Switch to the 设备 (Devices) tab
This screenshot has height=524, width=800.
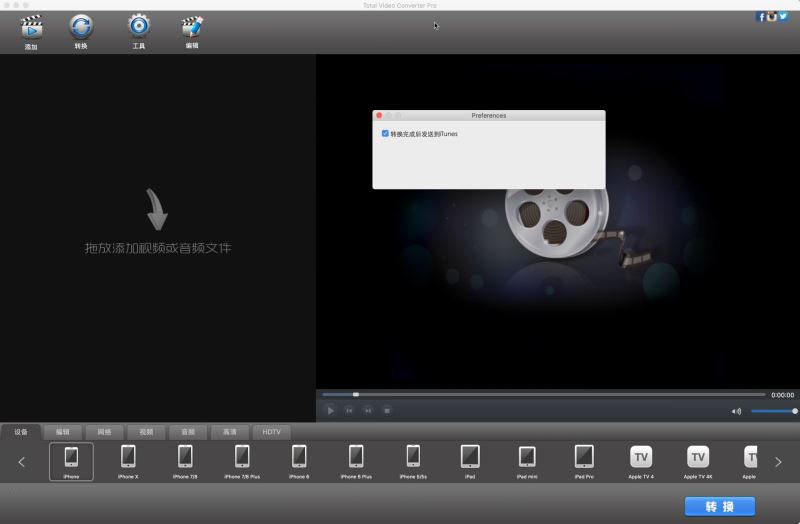pos(21,432)
